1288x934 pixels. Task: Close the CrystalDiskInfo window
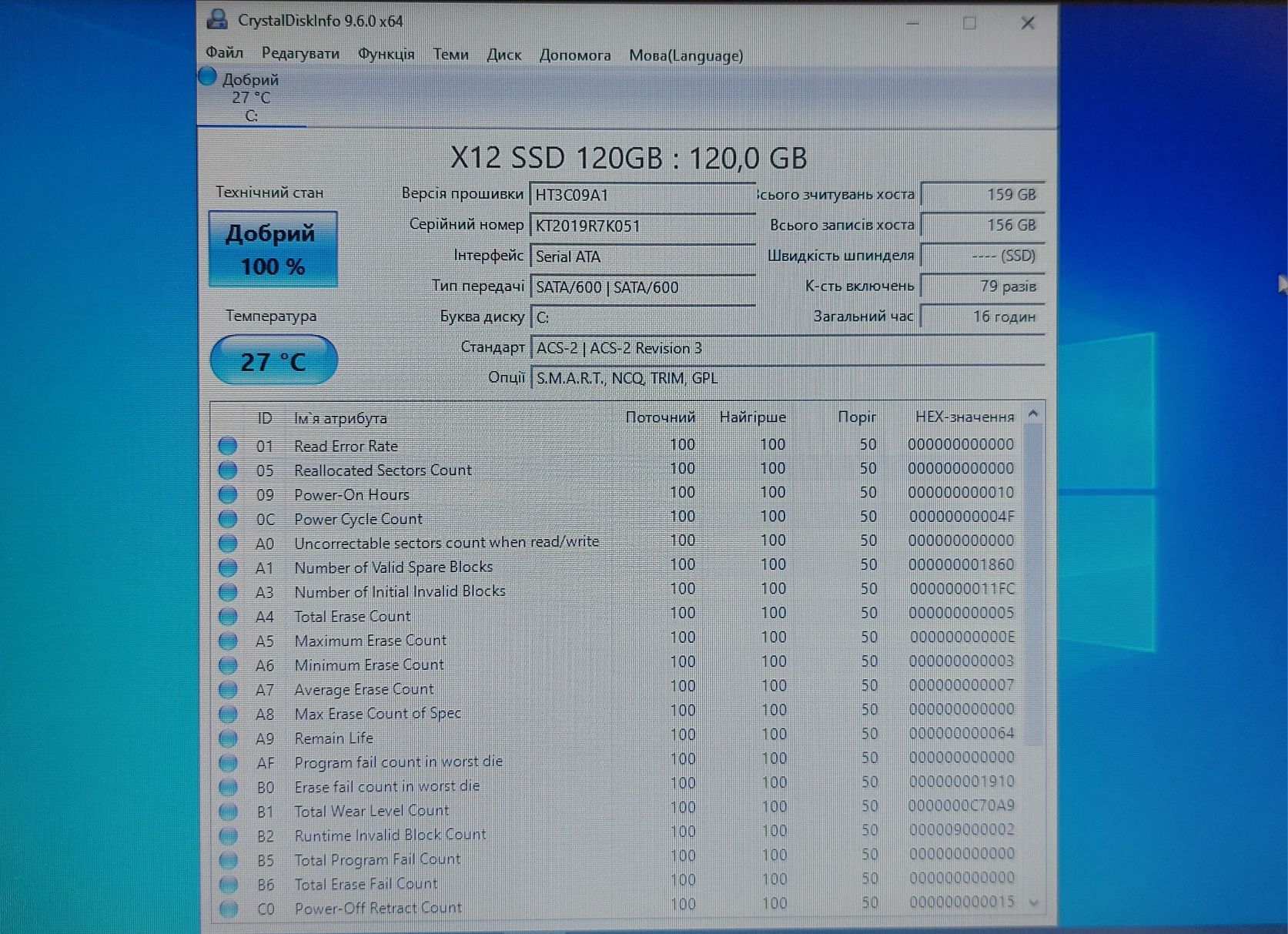(x=1028, y=23)
